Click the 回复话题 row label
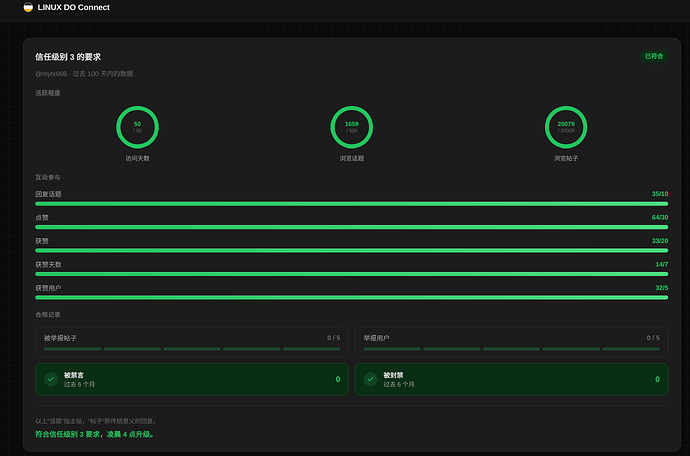 (x=48, y=194)
